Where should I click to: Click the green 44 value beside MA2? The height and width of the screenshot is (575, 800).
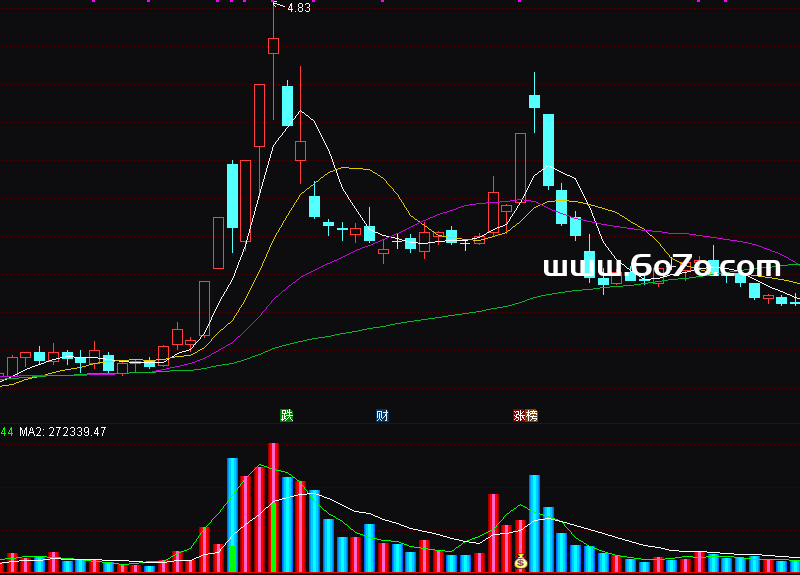7,432
